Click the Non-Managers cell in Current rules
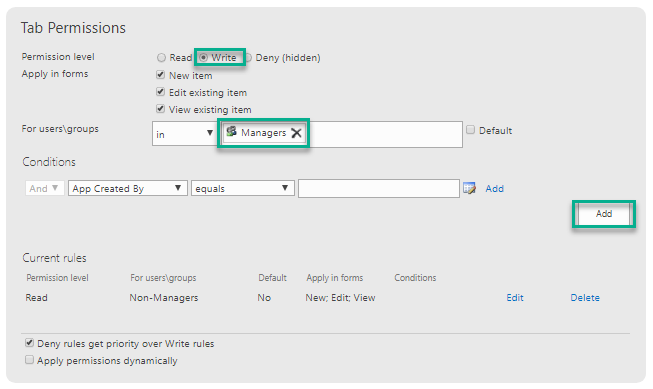The height and width of the screenshot is (389, 653). tap(164, 298)
